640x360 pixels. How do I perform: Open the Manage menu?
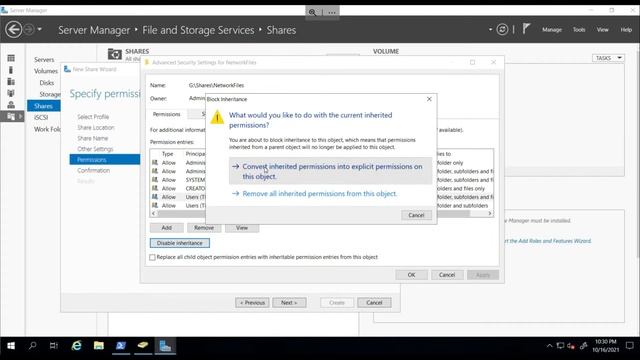coord(552,29)
